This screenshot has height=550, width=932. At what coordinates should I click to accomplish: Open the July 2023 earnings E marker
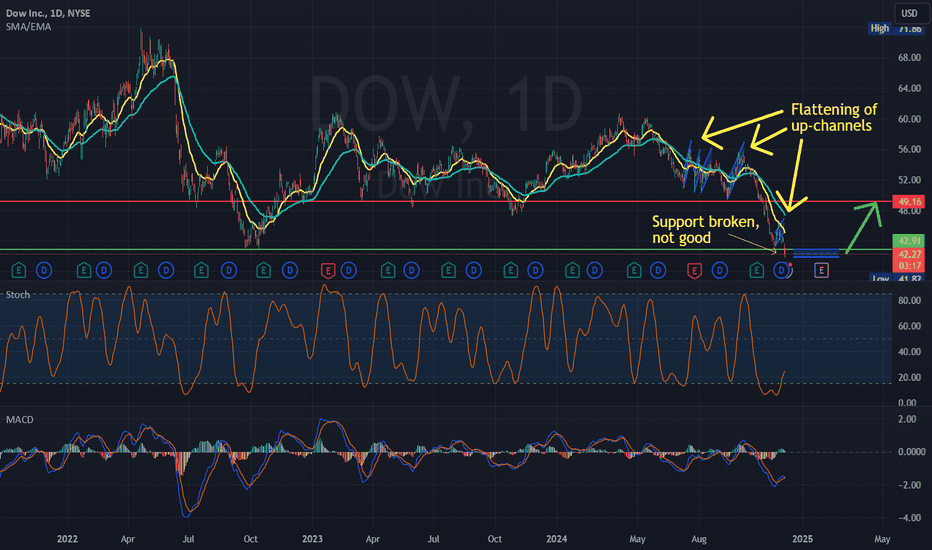pyautogui.click(x=449, y=271)
